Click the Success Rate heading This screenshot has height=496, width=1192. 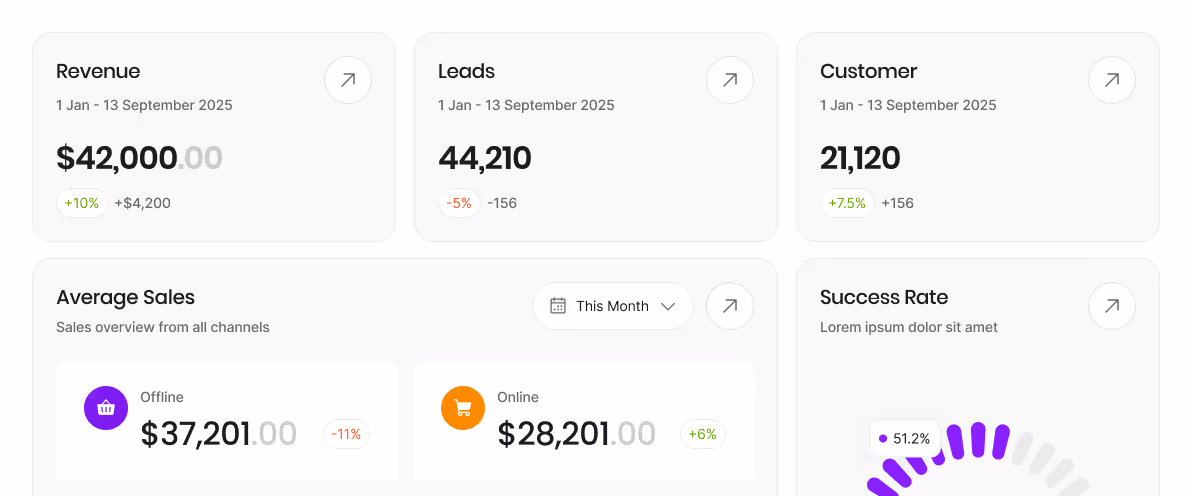tap(884, 297)
